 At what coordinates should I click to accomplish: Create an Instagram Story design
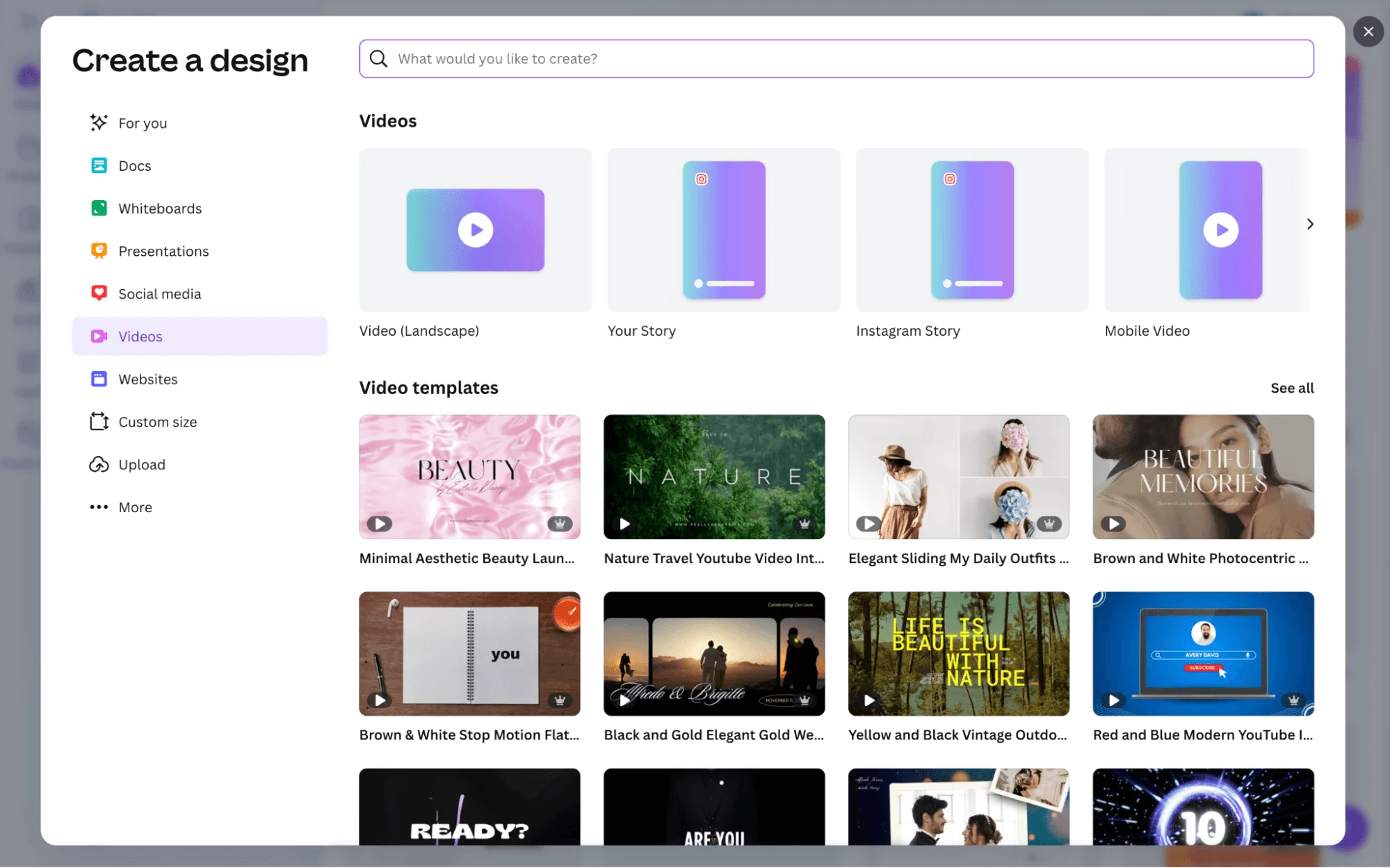[x=972, y=229]
